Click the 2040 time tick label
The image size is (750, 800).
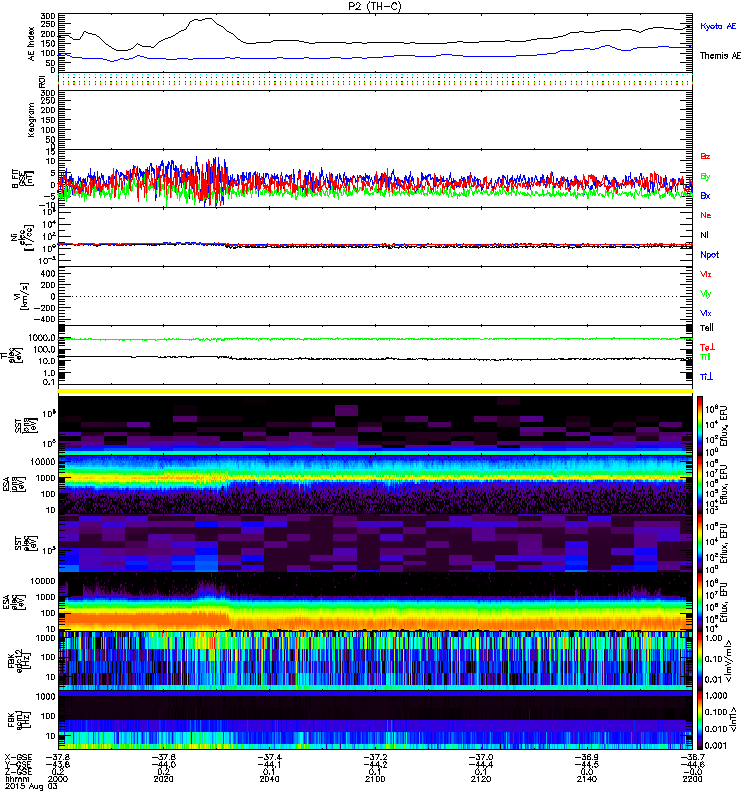(269, 779)
